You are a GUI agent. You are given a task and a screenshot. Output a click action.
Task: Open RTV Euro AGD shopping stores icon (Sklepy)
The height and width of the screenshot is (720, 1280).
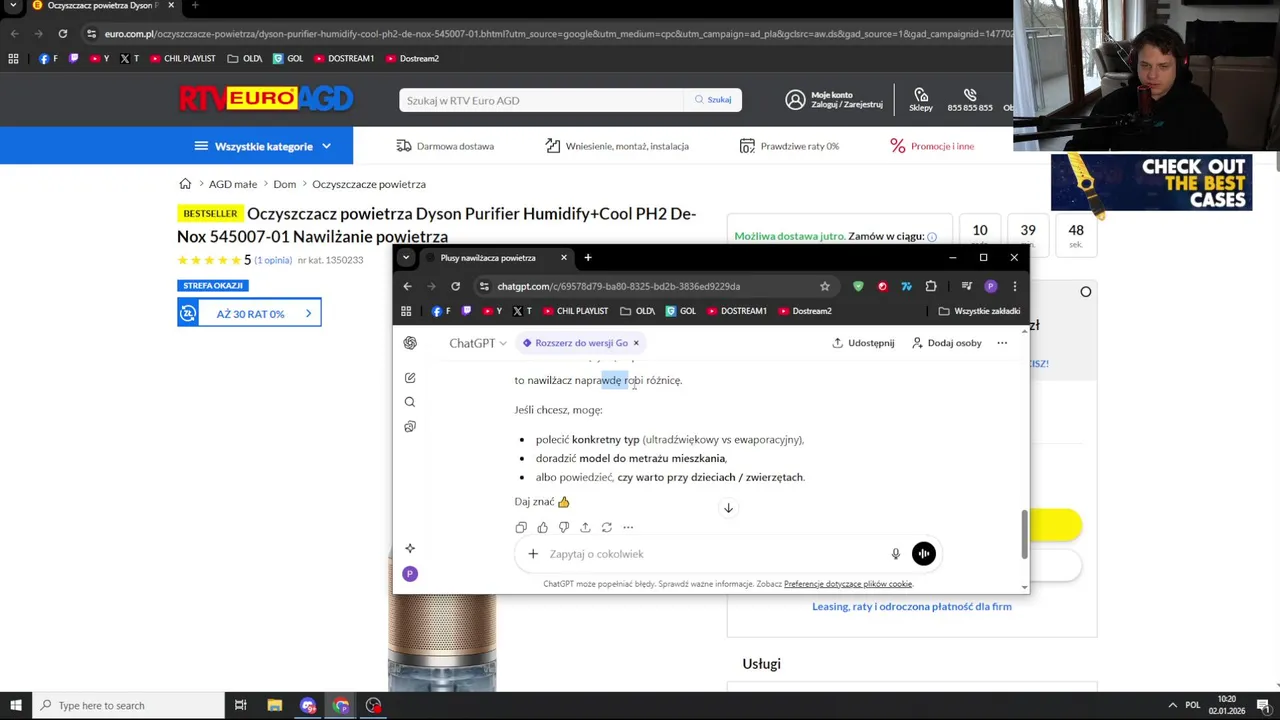[x=921, y=100]
